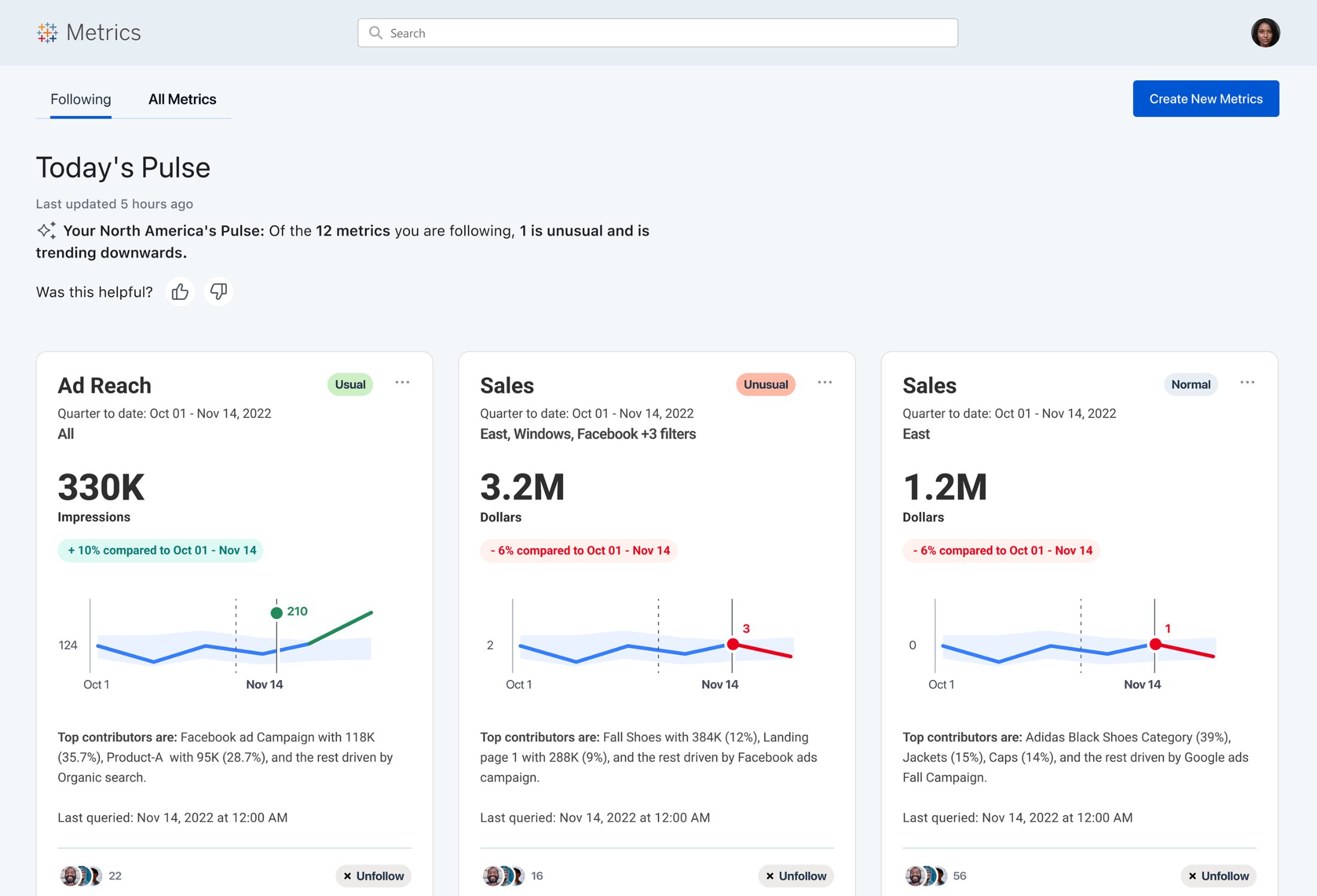
Task: Focus the Search input field
Action: [x=658, y=33]
